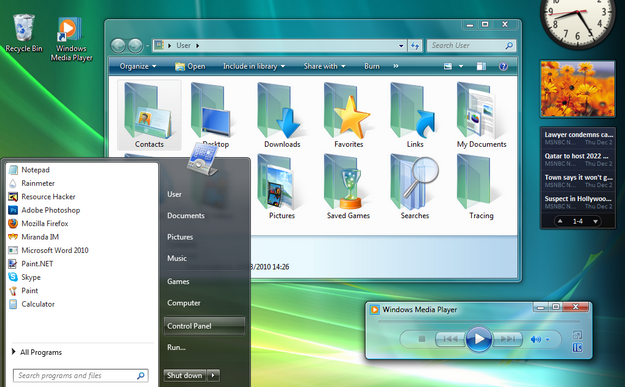Open the Organize dropdown
Screen dimensions: 625x387
click(138, 66)
